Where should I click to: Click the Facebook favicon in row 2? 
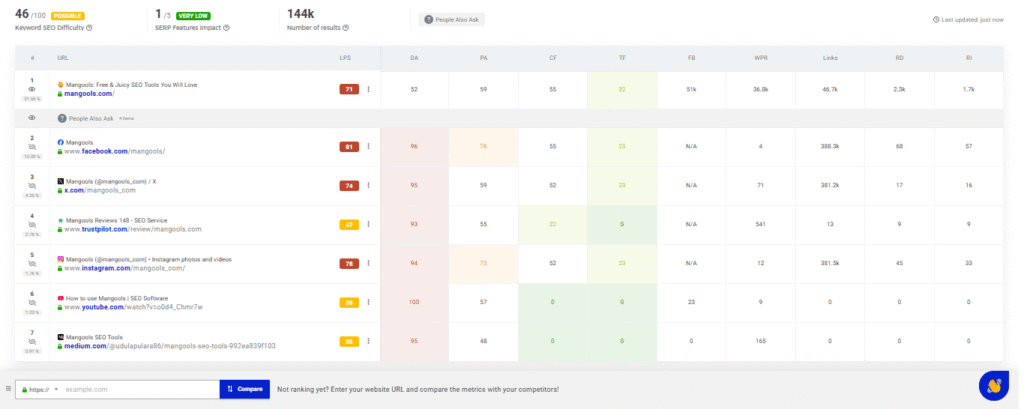coord(60,142)
